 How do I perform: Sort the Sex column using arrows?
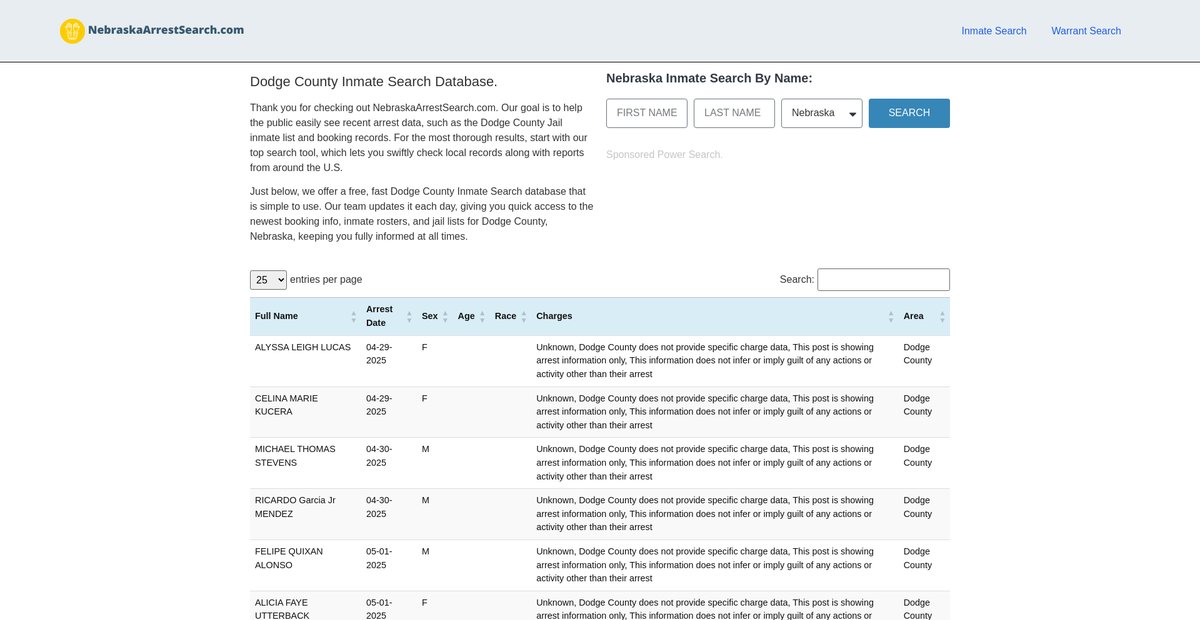click(x=445, y=316)
